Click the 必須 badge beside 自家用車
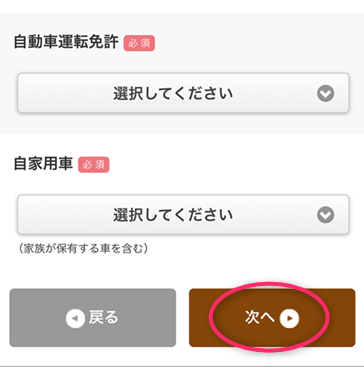Viewport: 364px width, 367px height. point(94,164)
